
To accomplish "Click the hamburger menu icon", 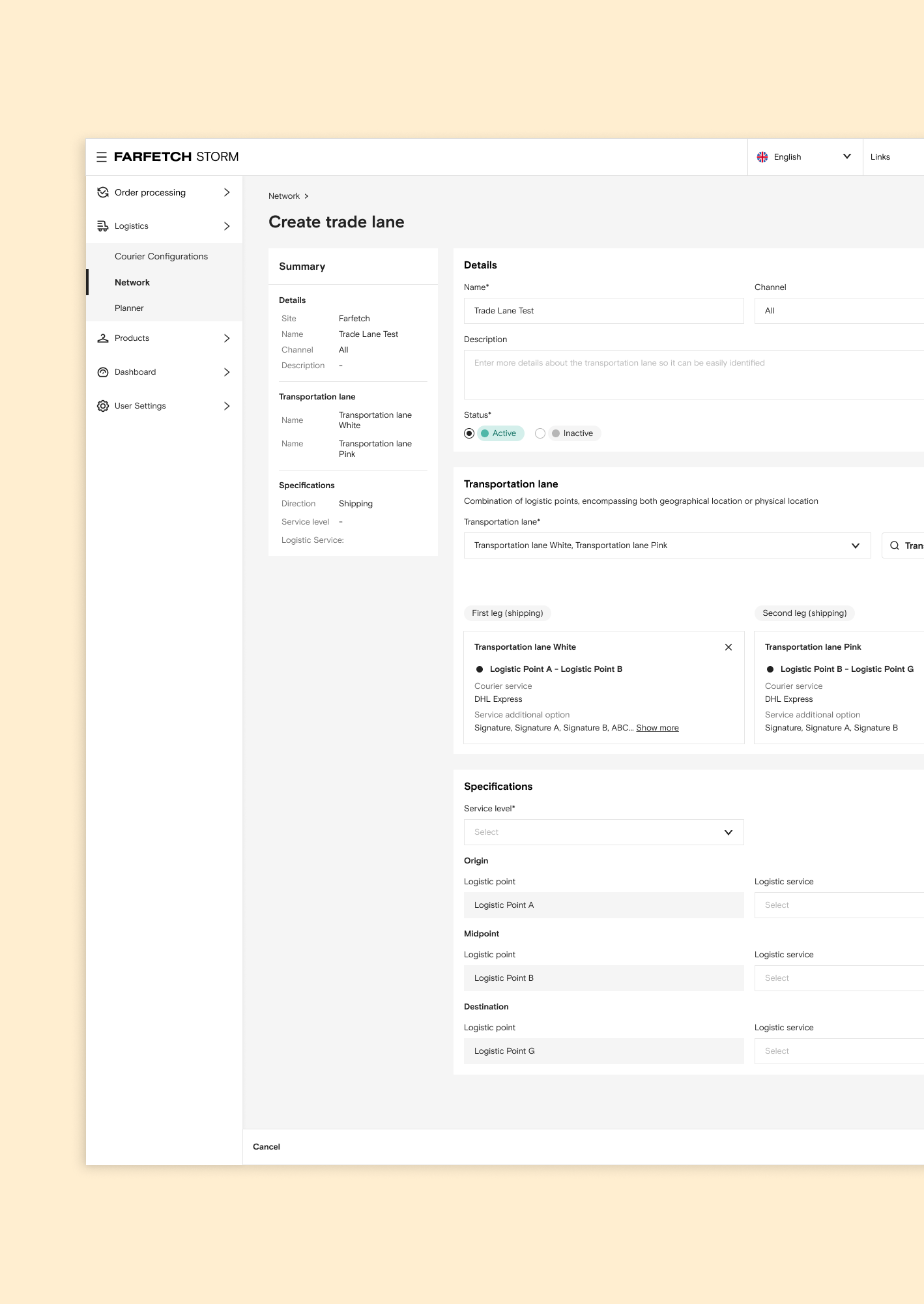I will click(x=102, y=157).
